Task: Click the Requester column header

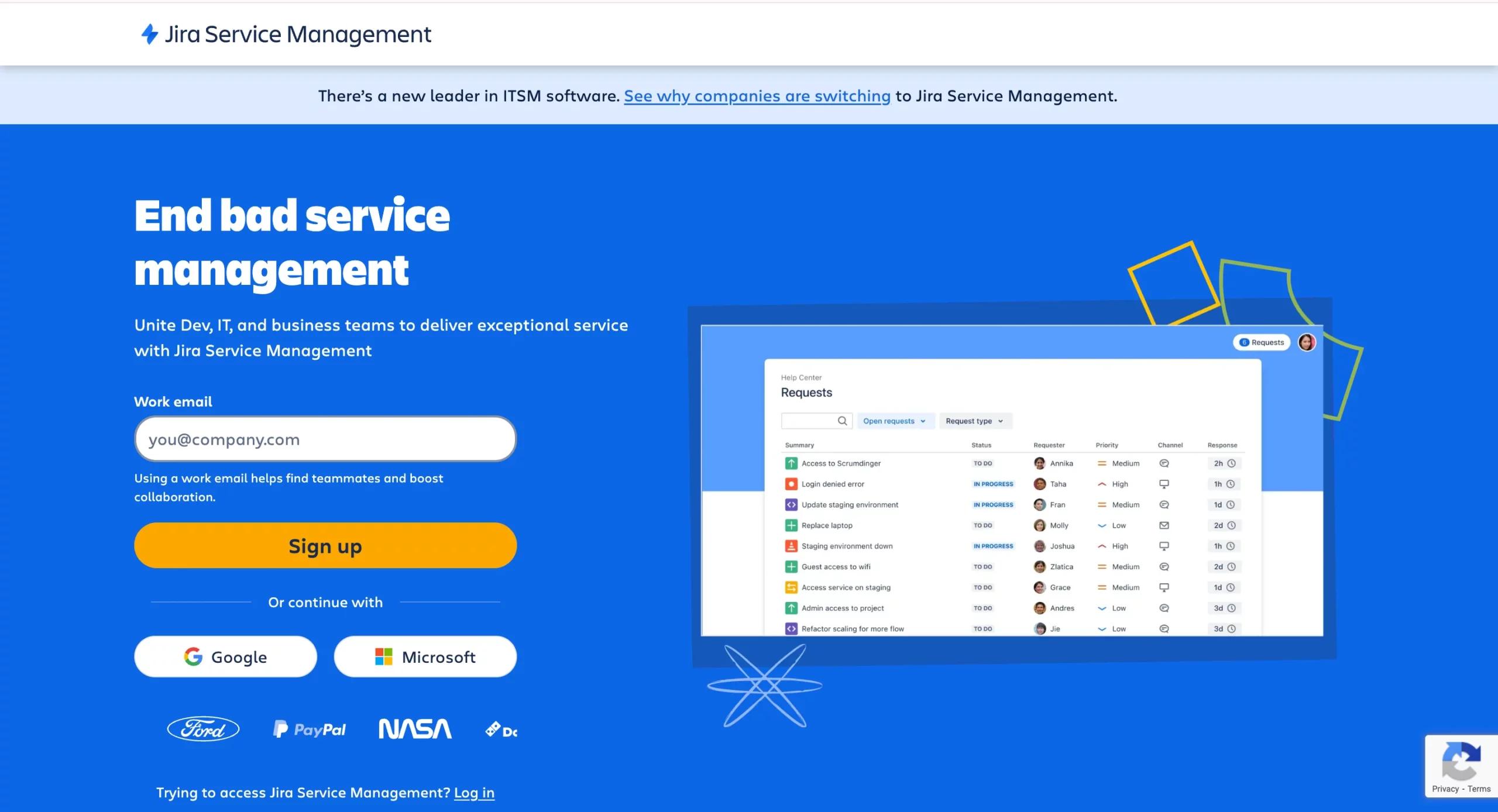Action: pos(1049,445)
